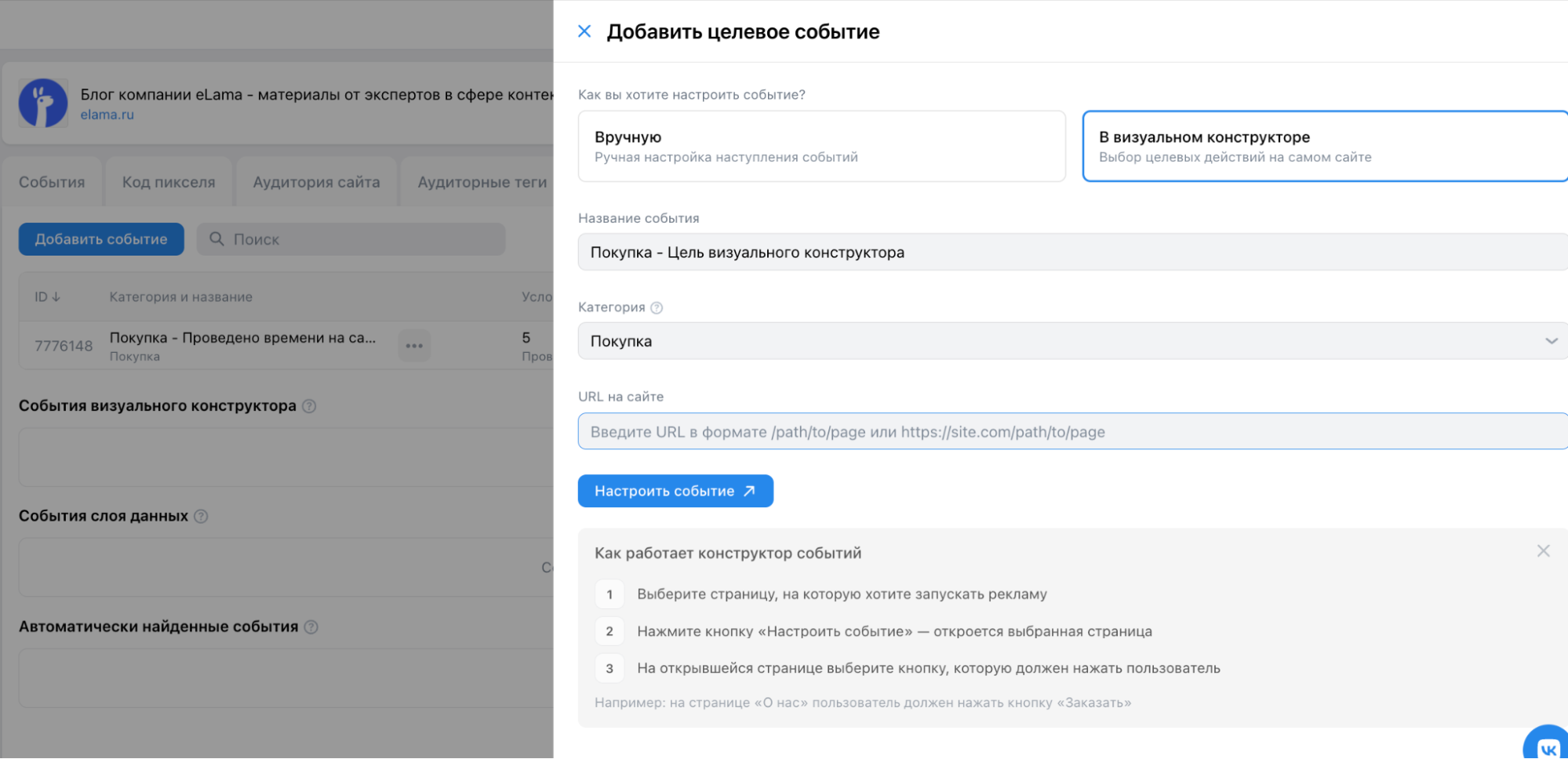Open the Категория dropdown

pos(1551,341)
